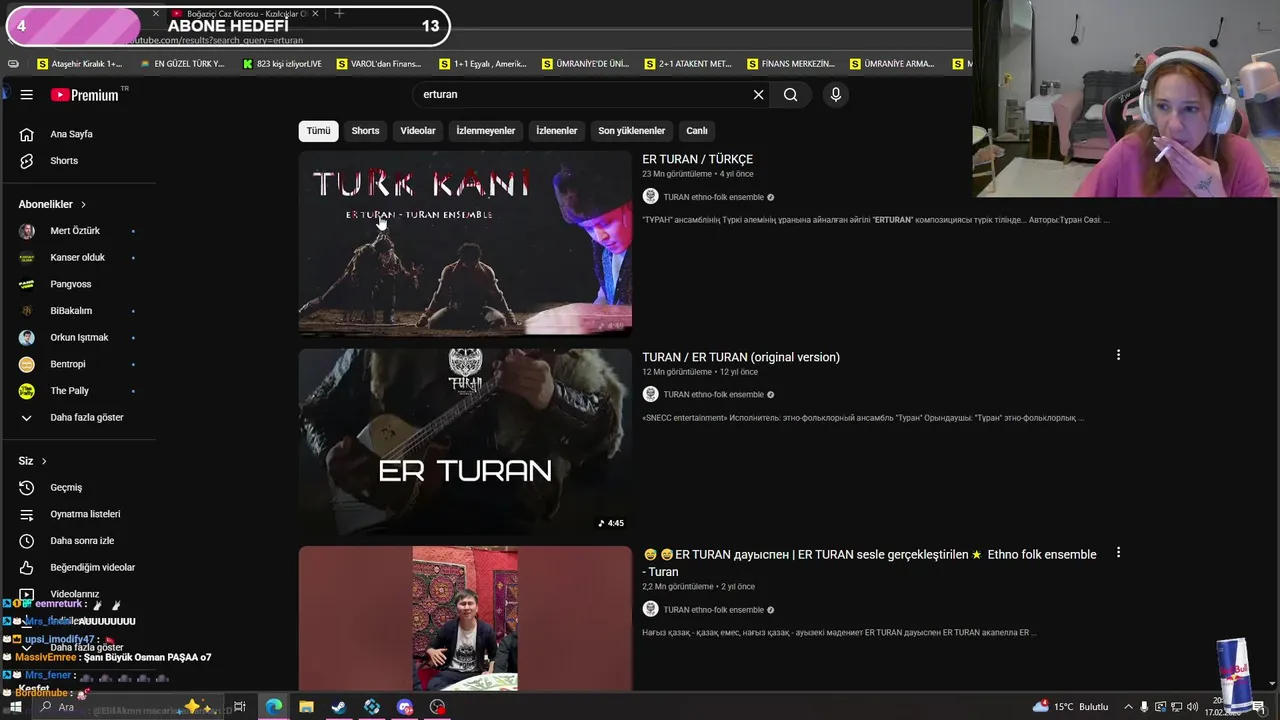The width and height of the screenshot is (1280, 720).
Task: Open Orkun Işıtmak subscription channel
Action: click(79, 337)
